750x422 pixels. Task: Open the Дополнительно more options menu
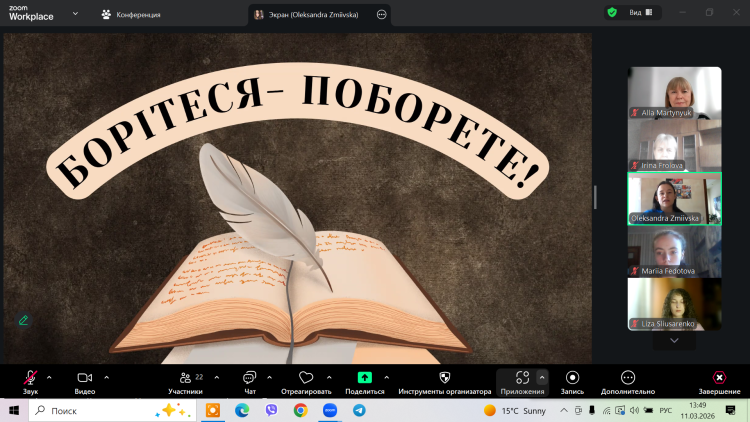point(628,382)
